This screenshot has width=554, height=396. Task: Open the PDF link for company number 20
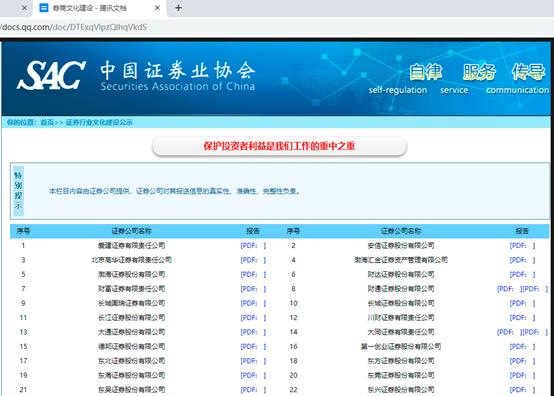tap(522, 376)
